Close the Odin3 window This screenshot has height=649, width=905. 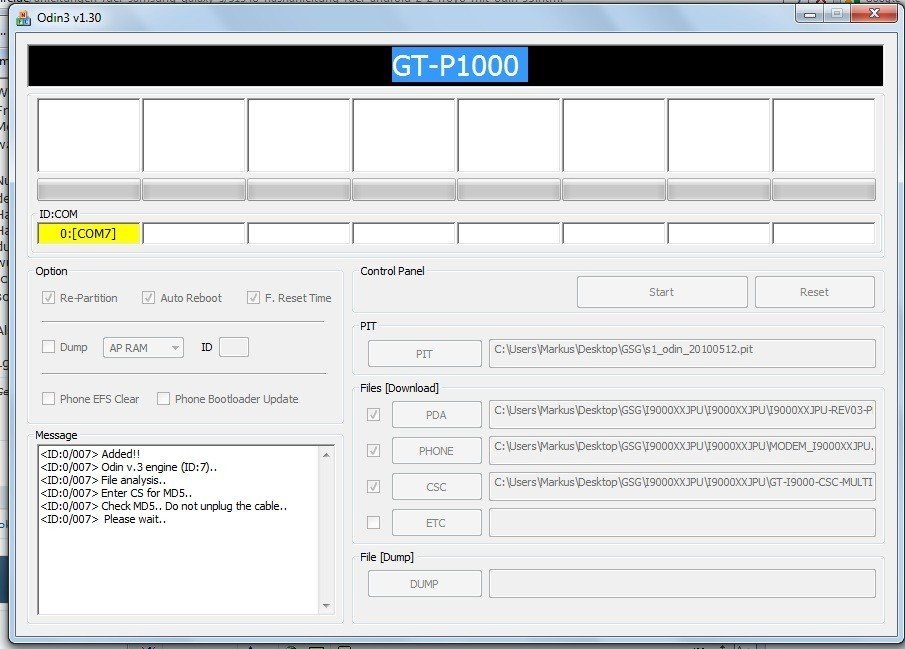pos(874,13)
